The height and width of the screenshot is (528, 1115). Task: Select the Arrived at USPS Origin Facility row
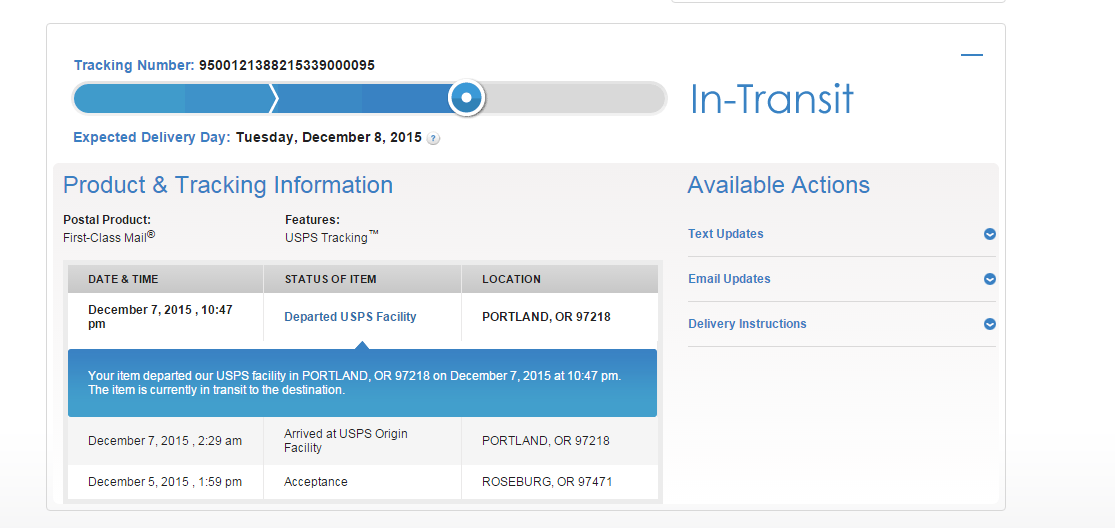345,441
